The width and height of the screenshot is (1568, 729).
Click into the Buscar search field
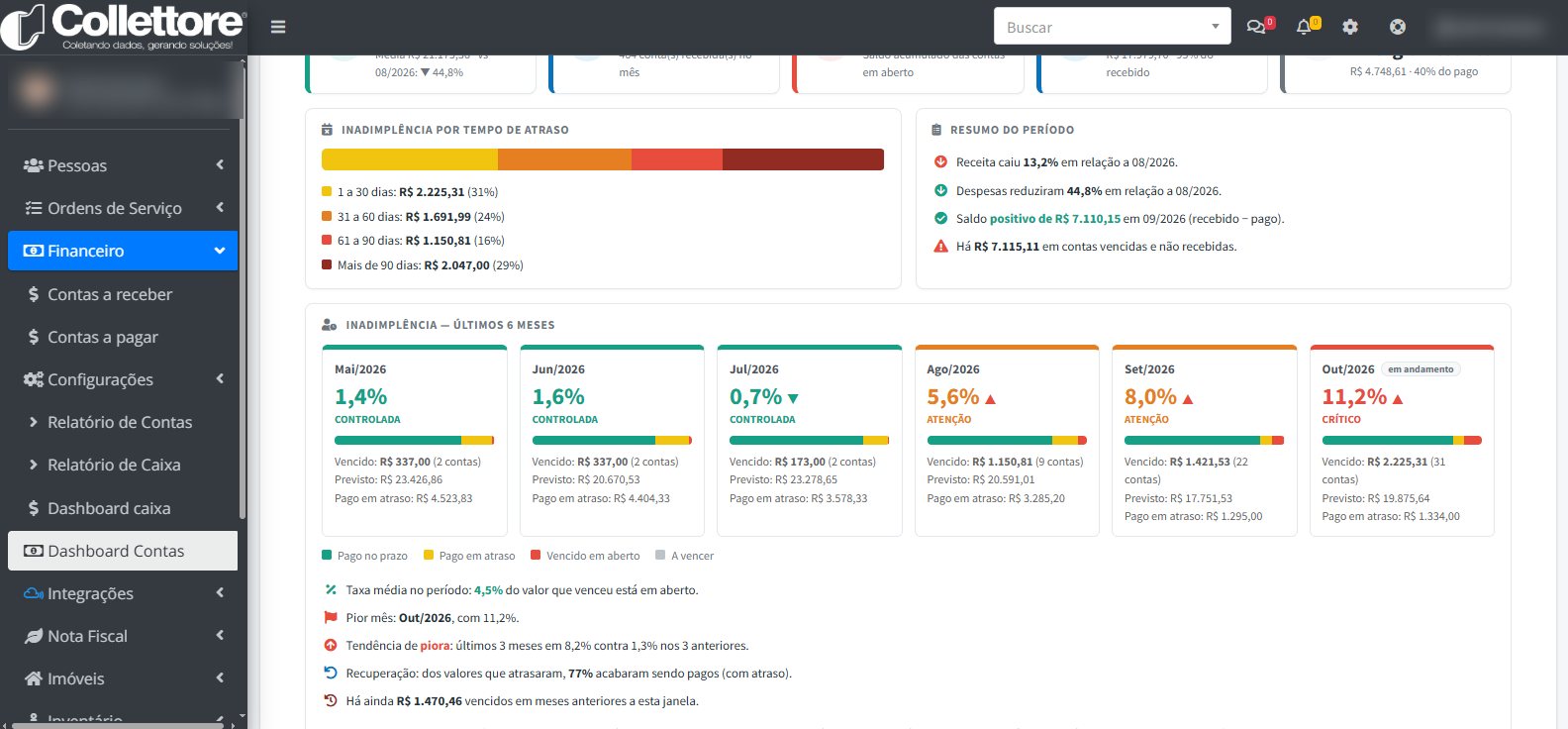click(1101, 27)
